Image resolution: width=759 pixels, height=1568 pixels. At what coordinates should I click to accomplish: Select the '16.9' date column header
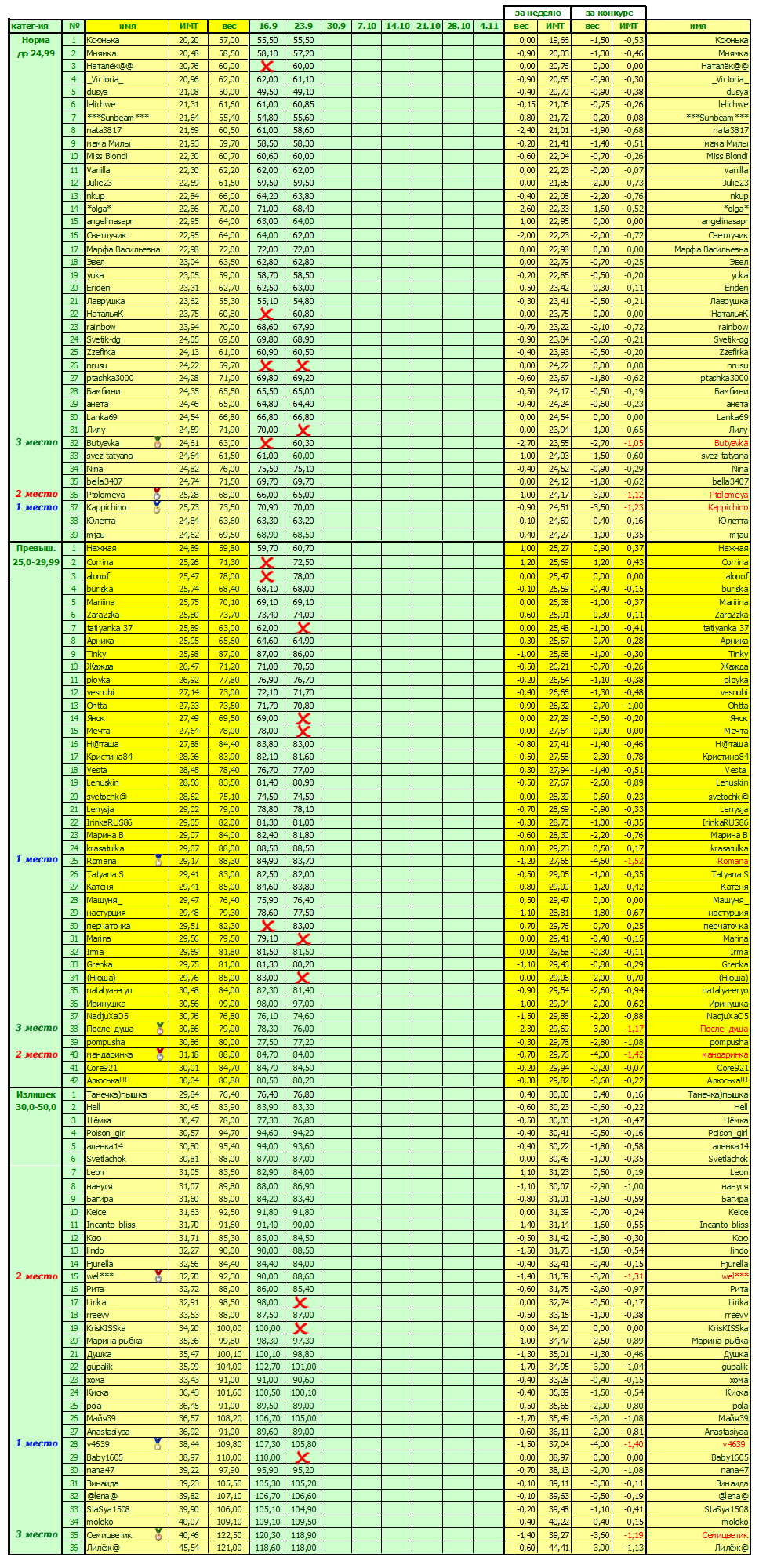pos(267,26)
